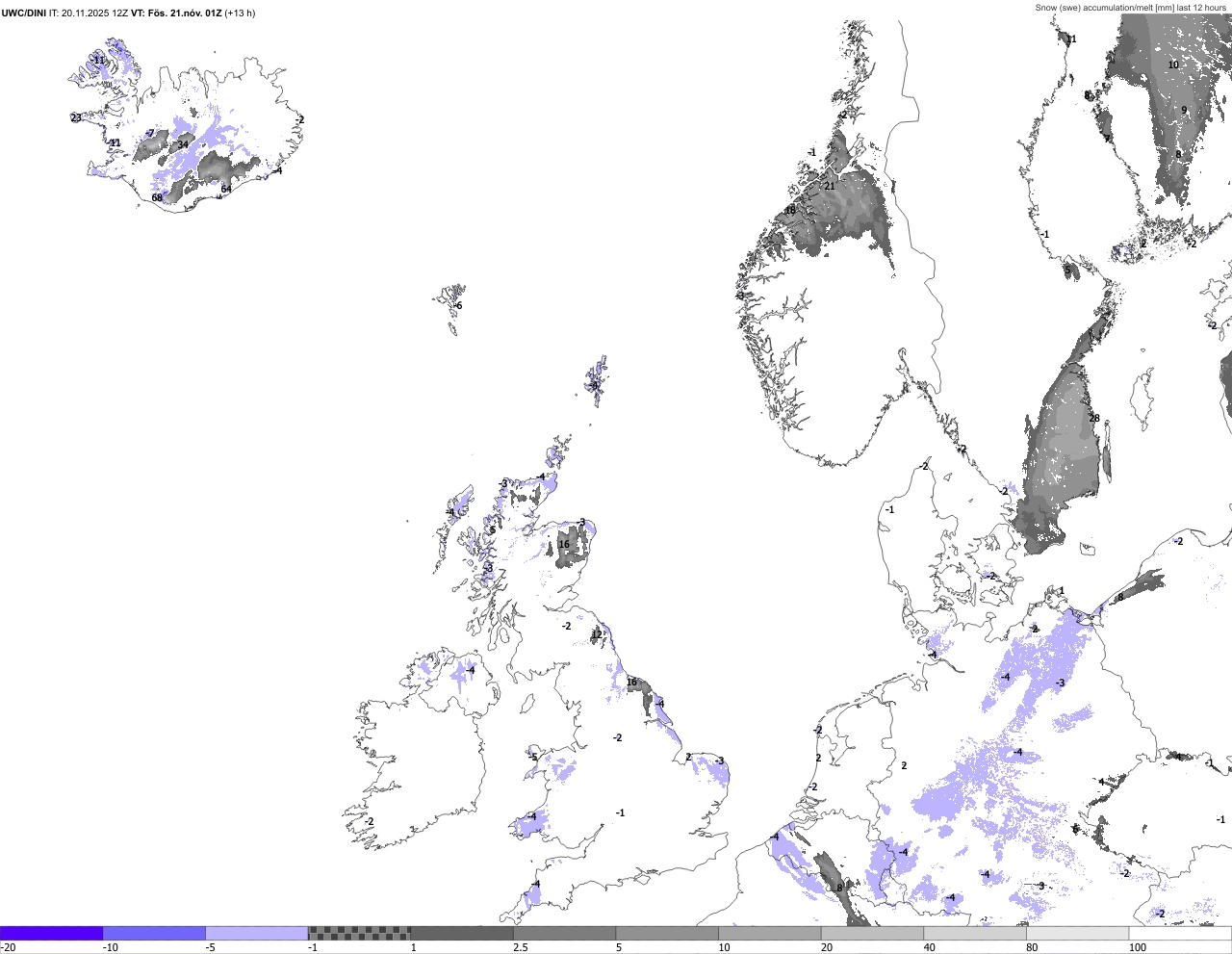Click the 34 value in central Iceland
This screenshot has height=954, width=1232.
coord(183,145)
